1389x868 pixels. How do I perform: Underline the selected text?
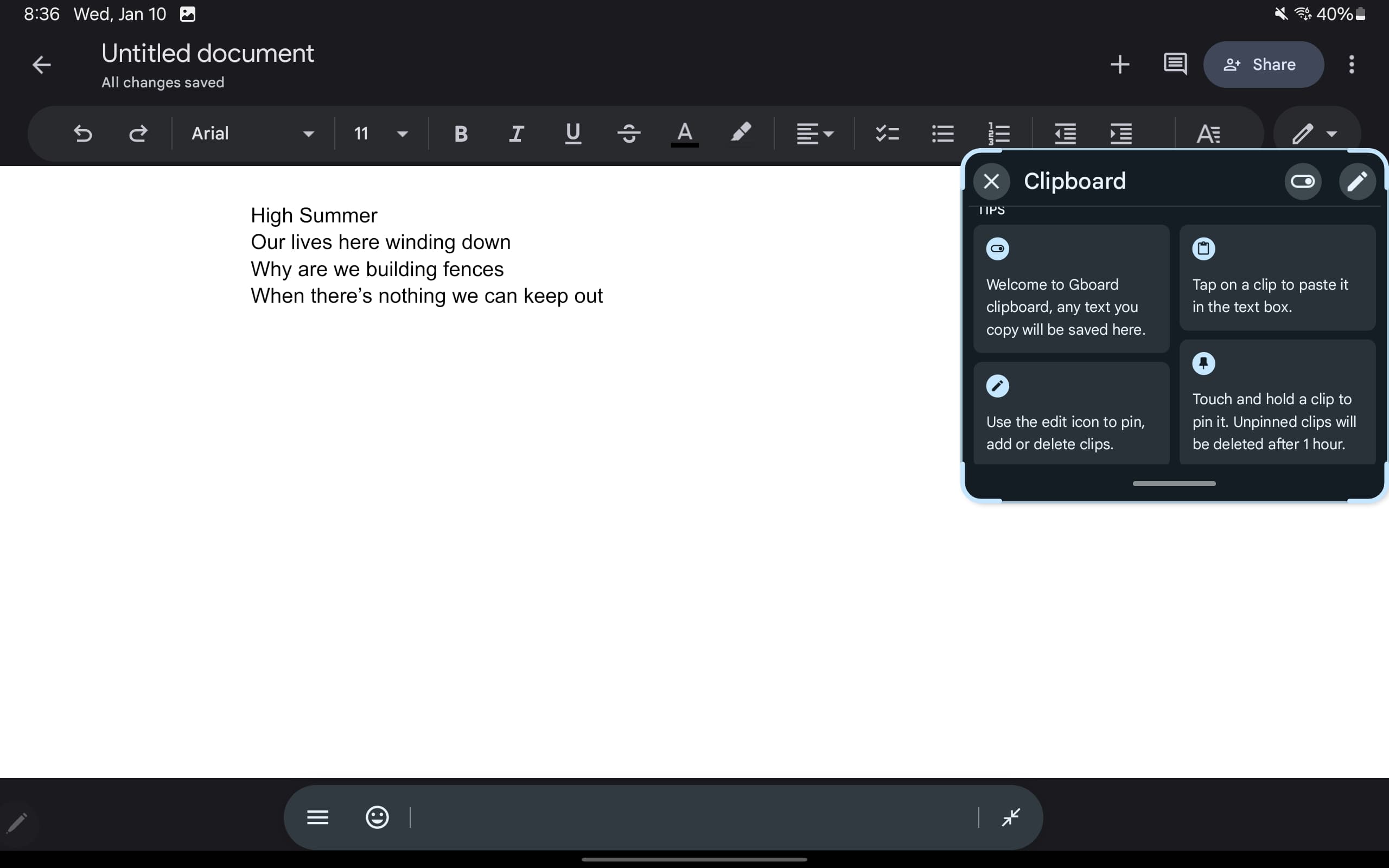click(x=572, y=134)
